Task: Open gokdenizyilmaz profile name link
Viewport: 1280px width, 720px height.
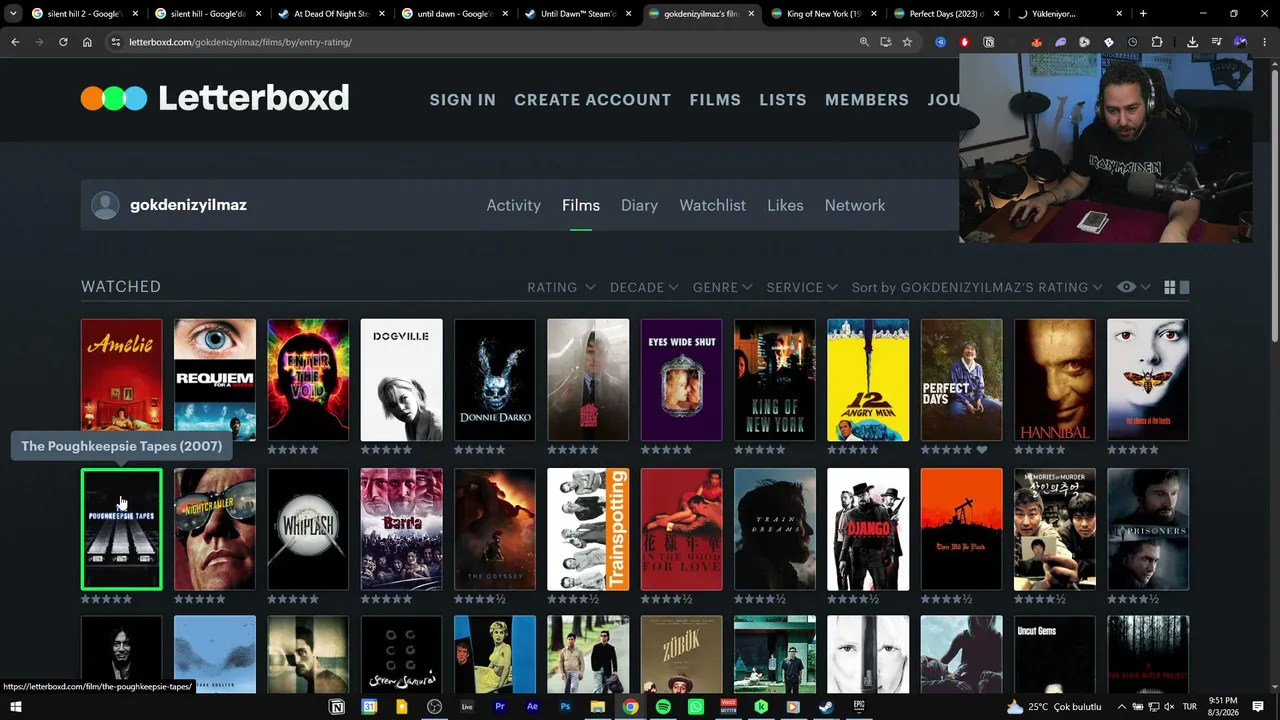Action: point(188,205)
